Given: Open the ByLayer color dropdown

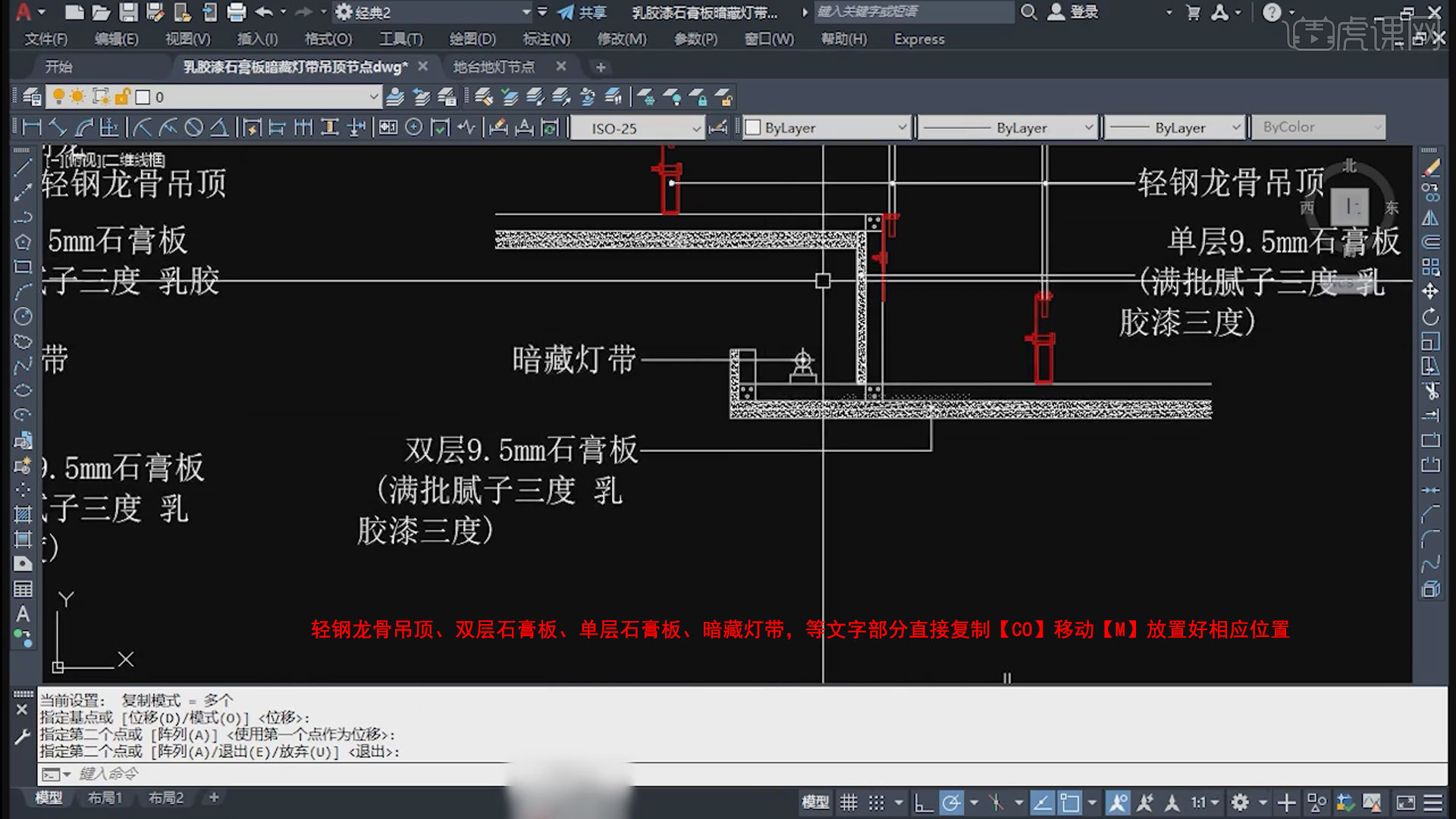Looking at the screenshot, I should 902,127.
